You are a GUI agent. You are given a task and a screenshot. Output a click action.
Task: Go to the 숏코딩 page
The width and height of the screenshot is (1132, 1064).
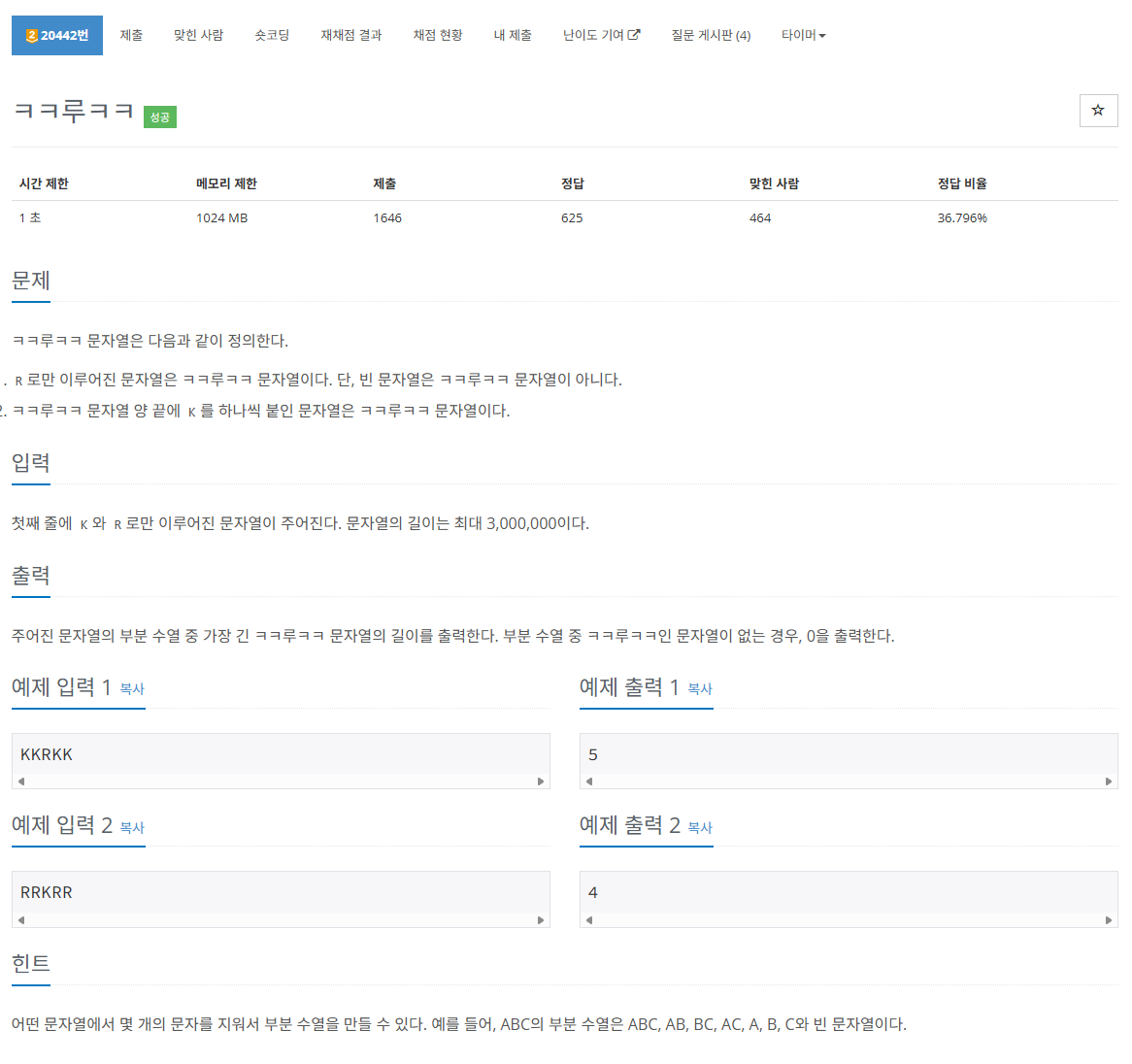(272, 35)
